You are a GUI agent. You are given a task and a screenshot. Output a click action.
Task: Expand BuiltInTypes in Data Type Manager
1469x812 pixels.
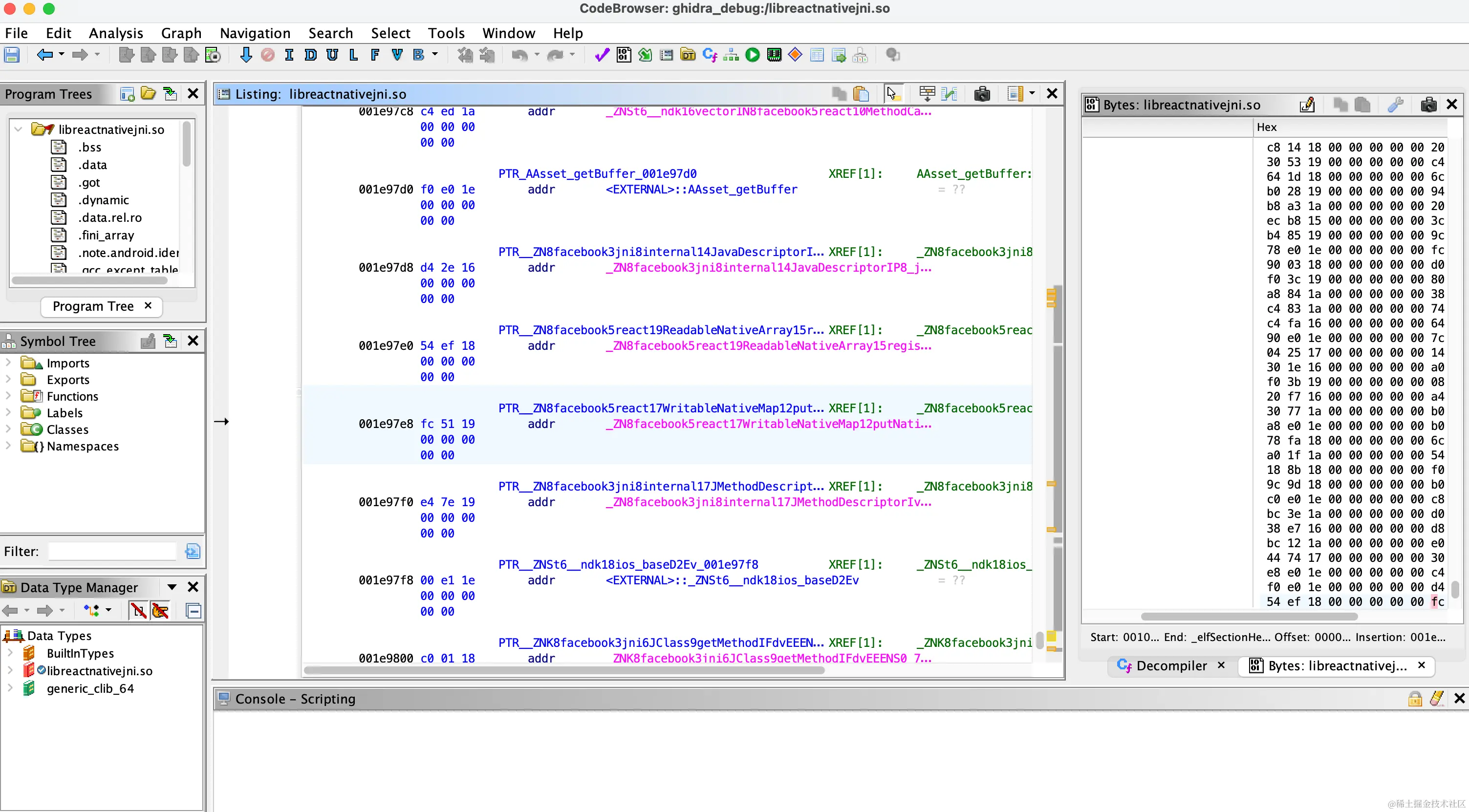click(10, 653)
